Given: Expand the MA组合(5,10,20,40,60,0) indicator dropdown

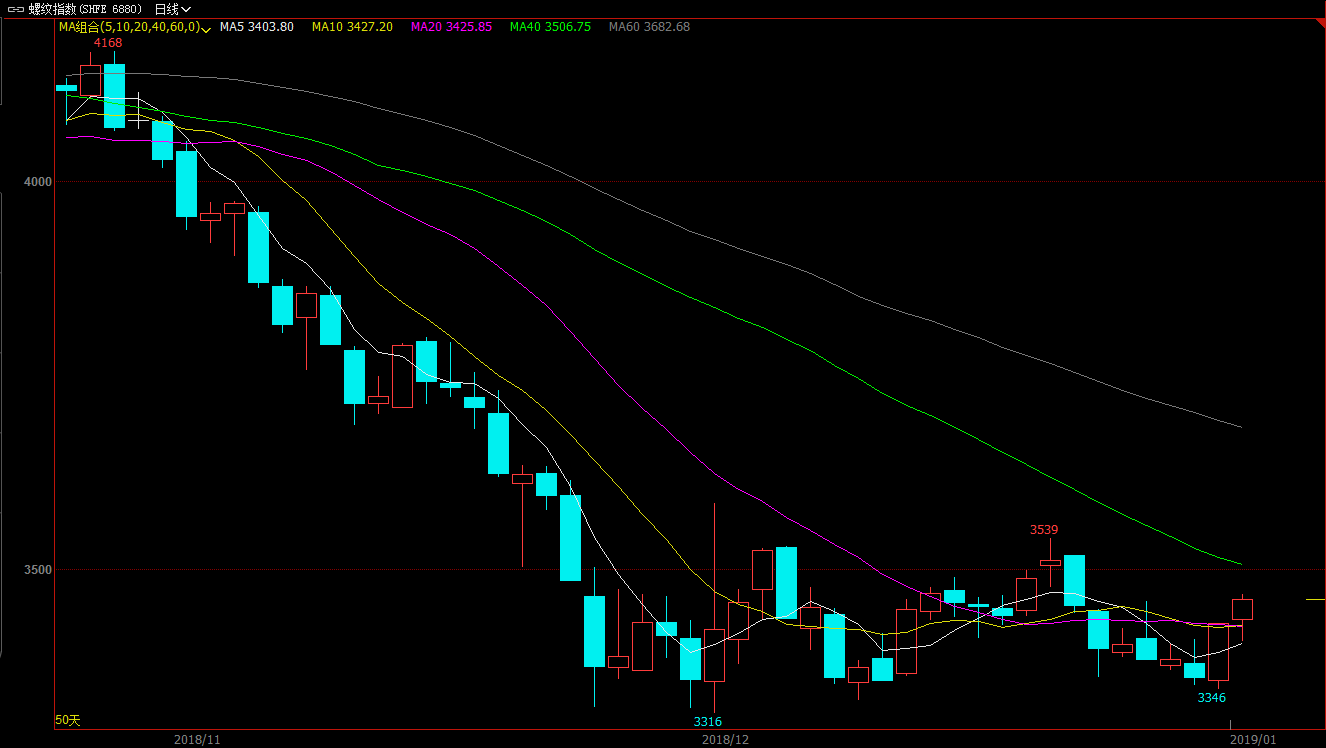Looking at the screenshot, I should pyautogui.click(x=134, y=27).
